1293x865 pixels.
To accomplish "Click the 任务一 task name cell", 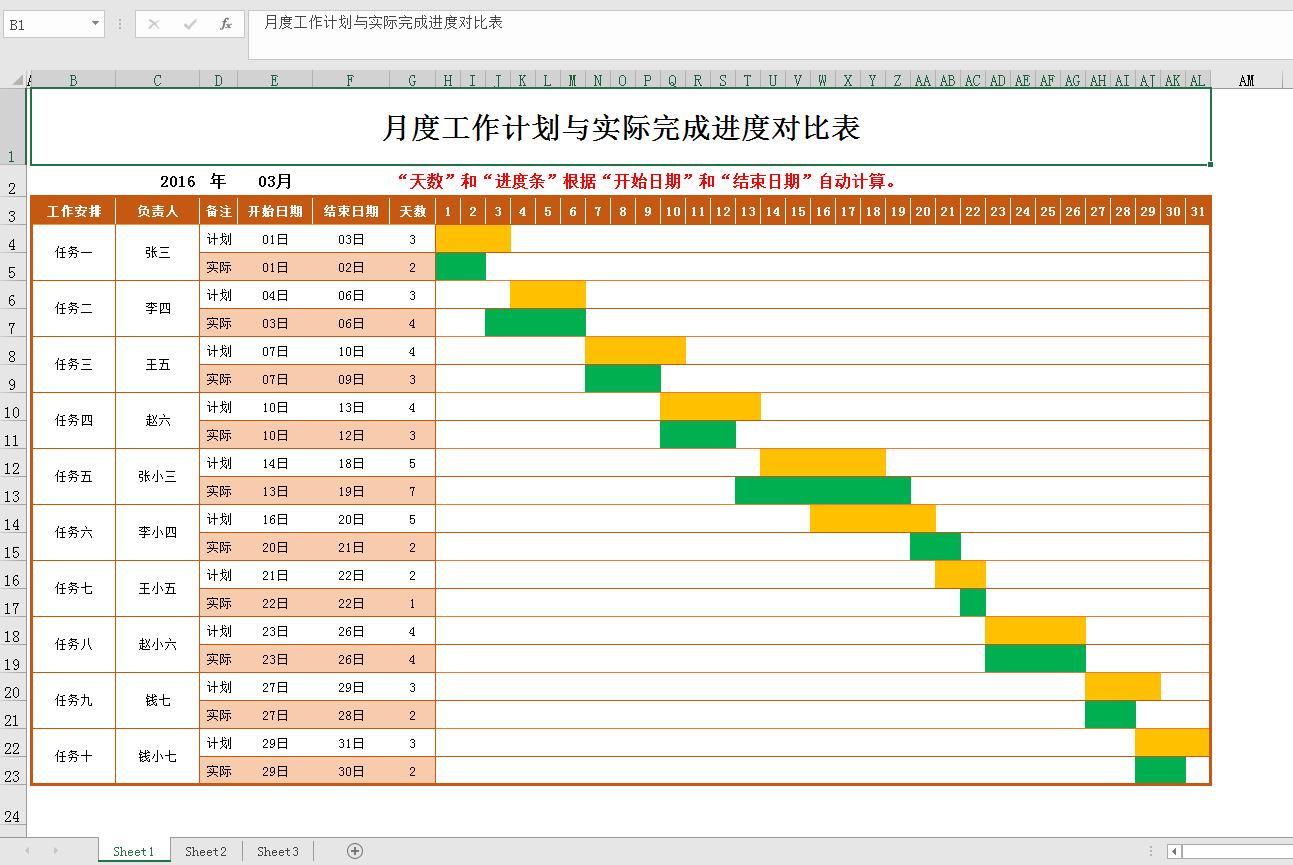I will click(73, 252).
